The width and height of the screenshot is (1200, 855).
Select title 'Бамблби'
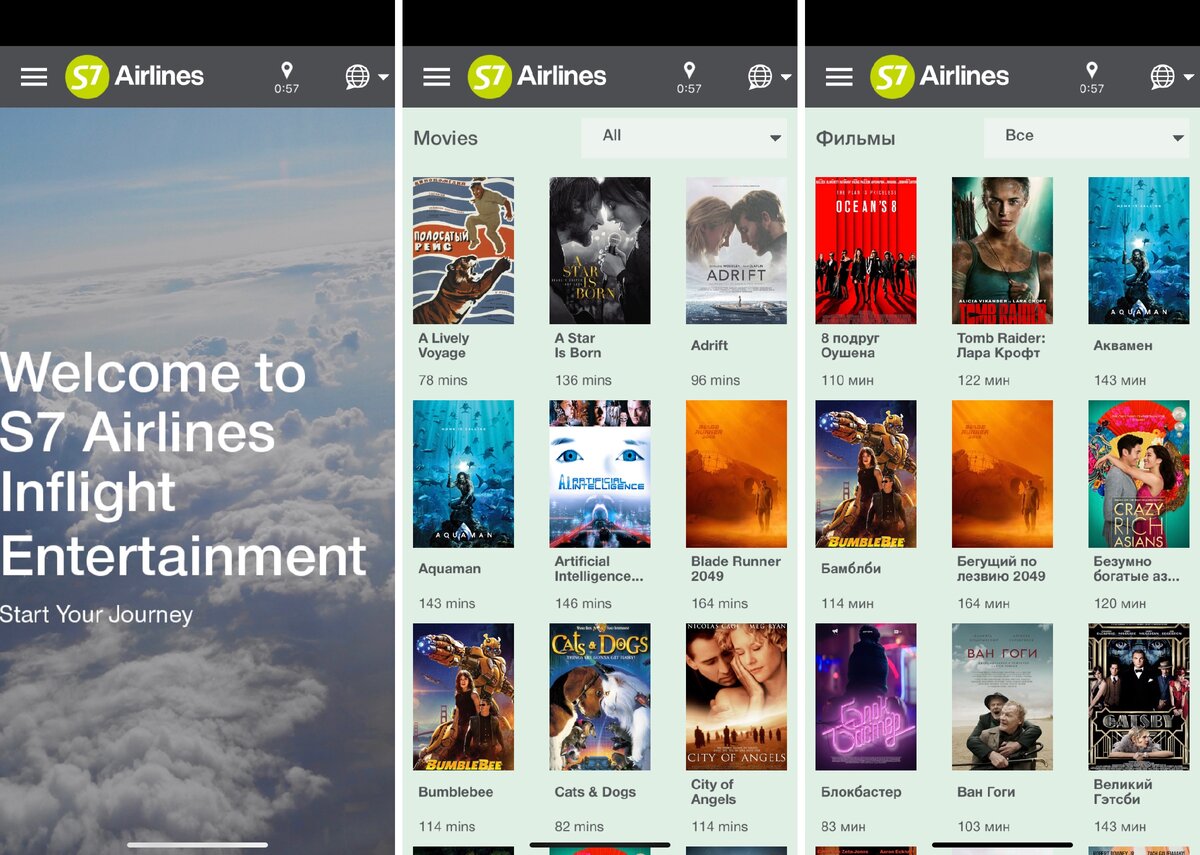850,568
